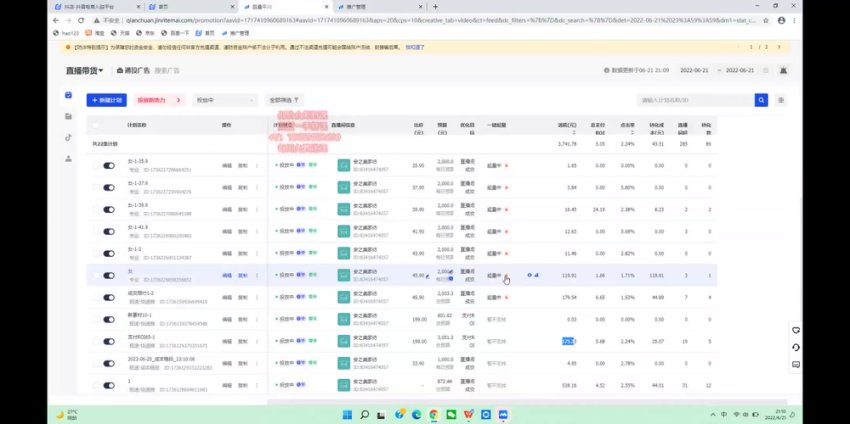Screen dimensions: 850x424
Task: Focus the plan name/ID search field
Action: point(696,100)
